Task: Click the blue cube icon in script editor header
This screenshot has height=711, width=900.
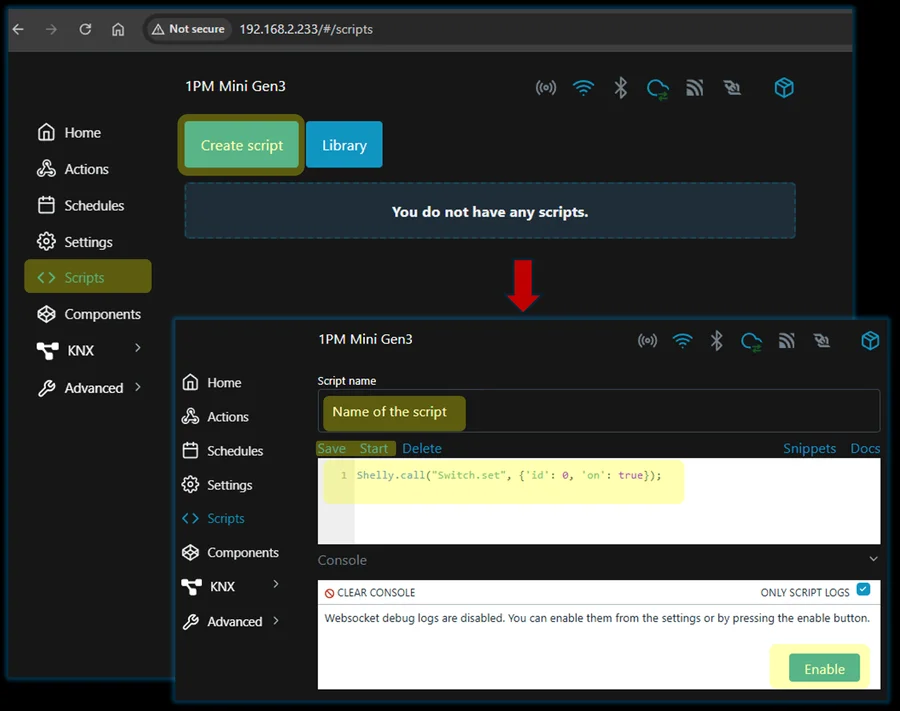Action: click(x=870, y=340)
